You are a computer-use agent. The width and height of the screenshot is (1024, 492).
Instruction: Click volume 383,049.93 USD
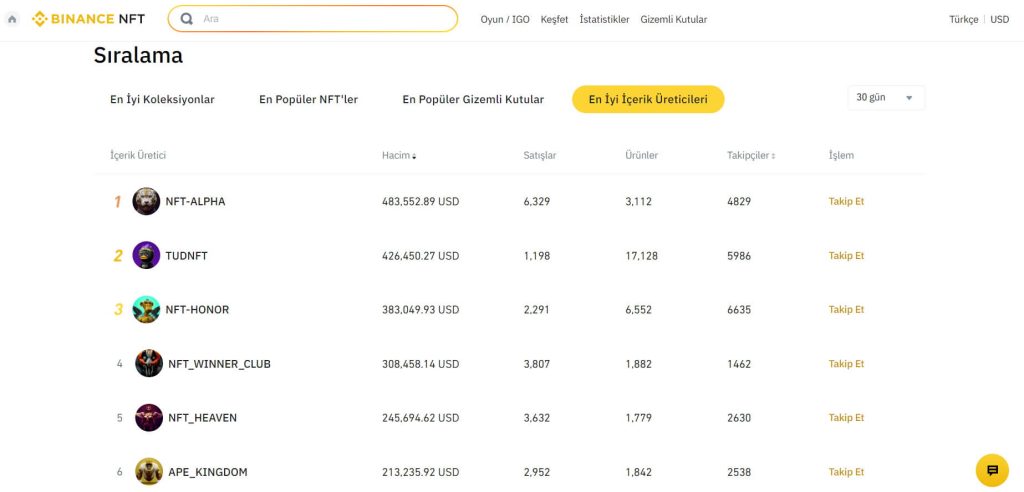421,310
